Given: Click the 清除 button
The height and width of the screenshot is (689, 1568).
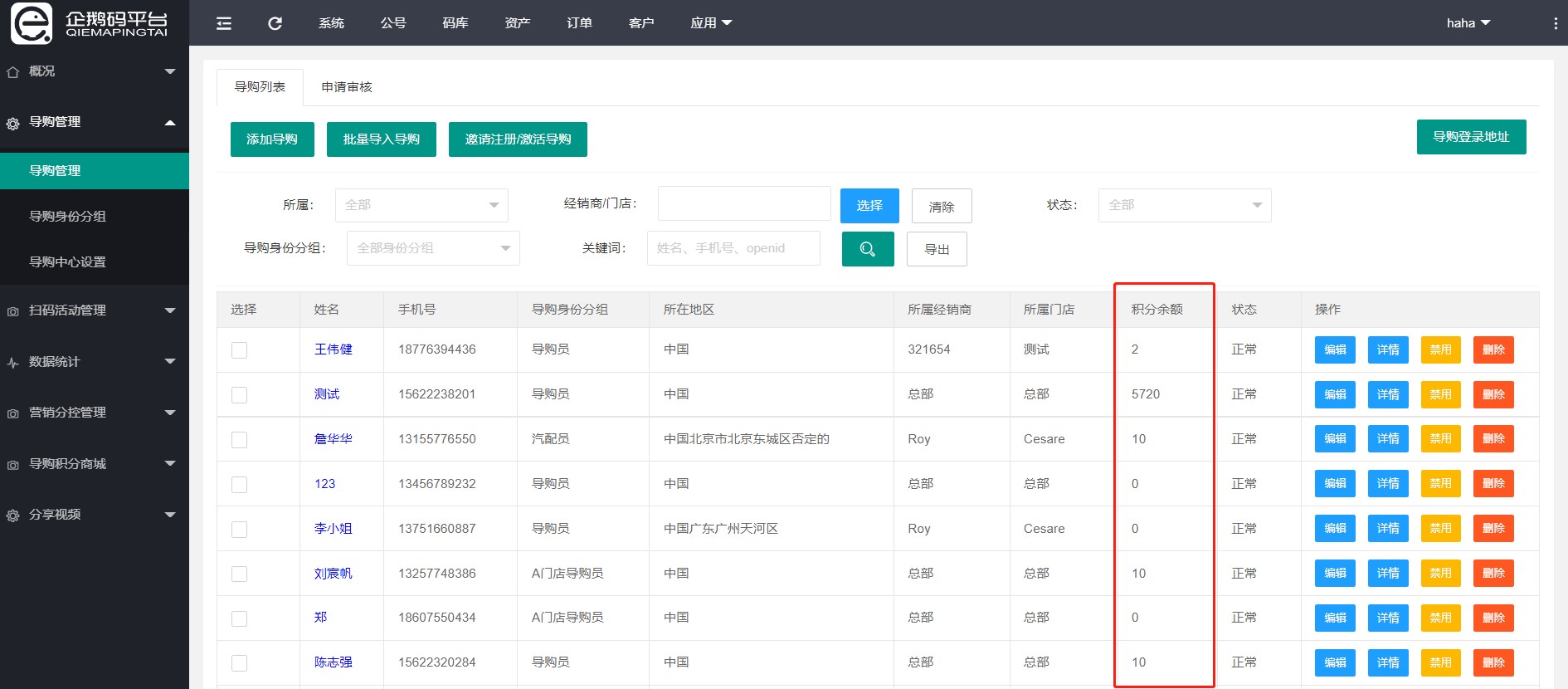Looking at the screenshot, I should pyautogui.click(x=942, y=206).
